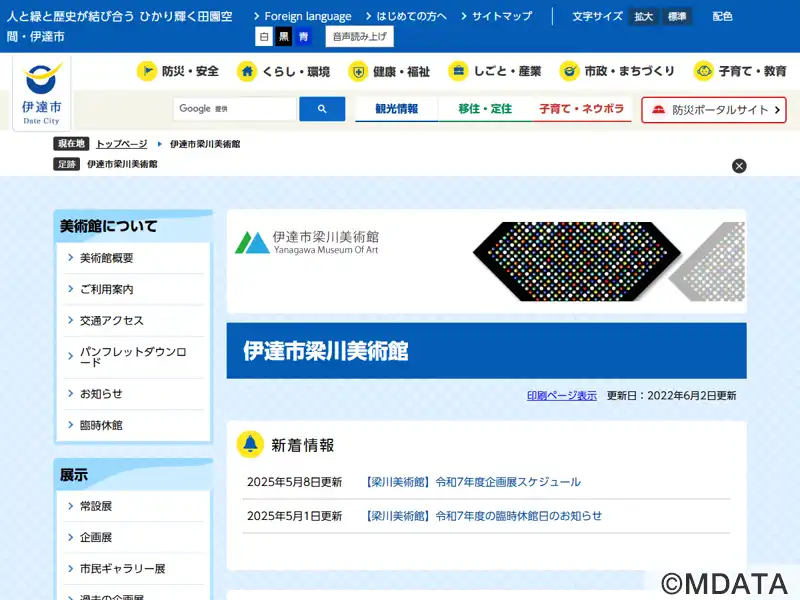Click chevron arrow on 防災ポータルサイト button
The image size is (800, 600).
coord(777,110)
